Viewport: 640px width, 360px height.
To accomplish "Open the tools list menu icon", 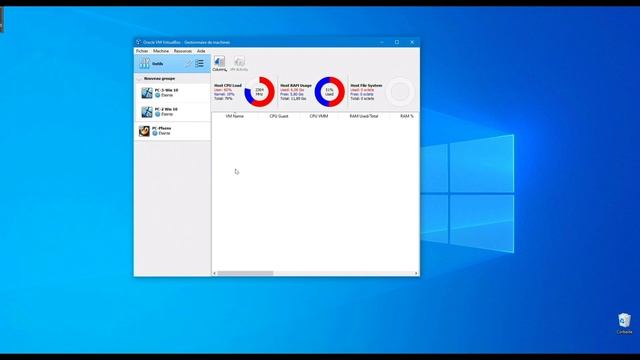I will pyautogui.click(x=199, y=64).
